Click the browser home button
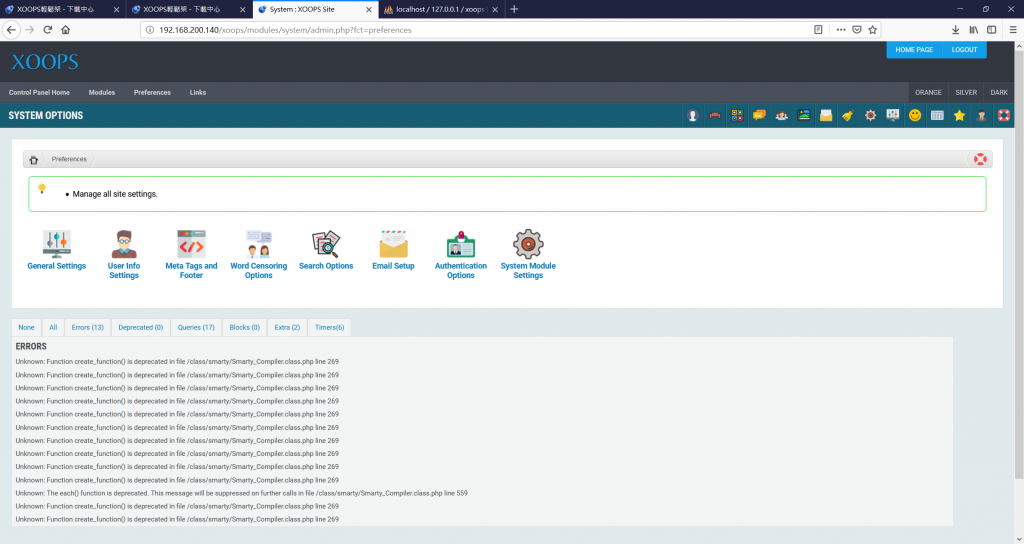The image size is (1024, 544). coord(65,30)
